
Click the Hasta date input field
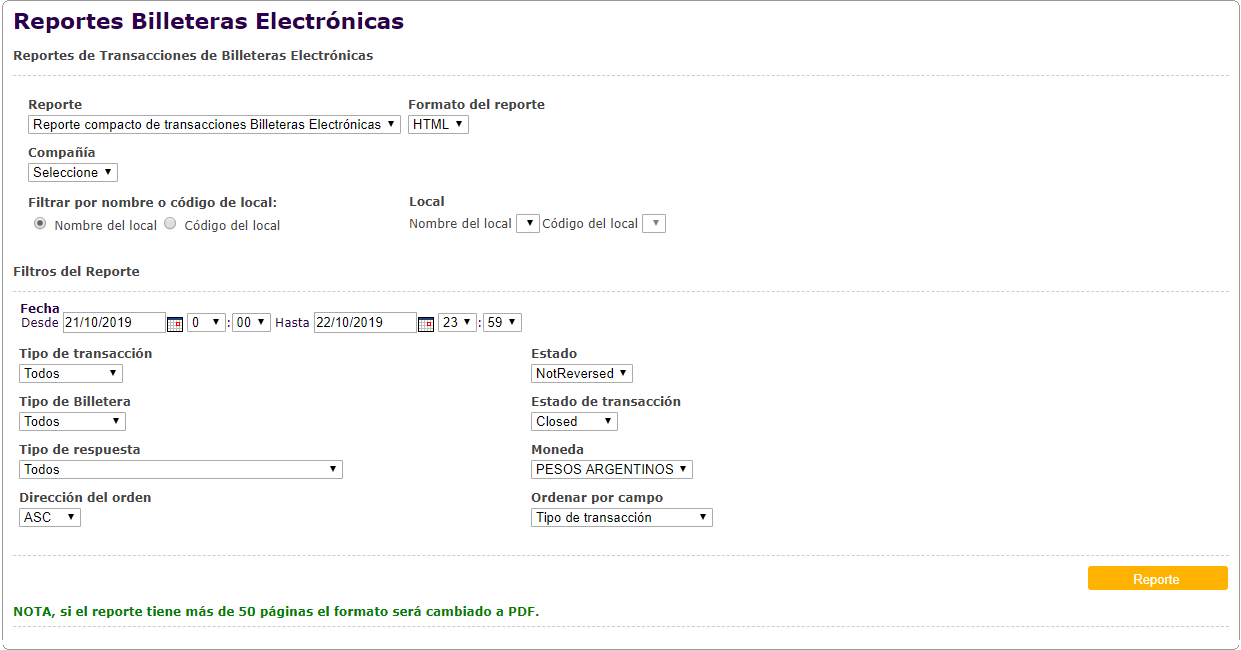(x=364, y=323)
